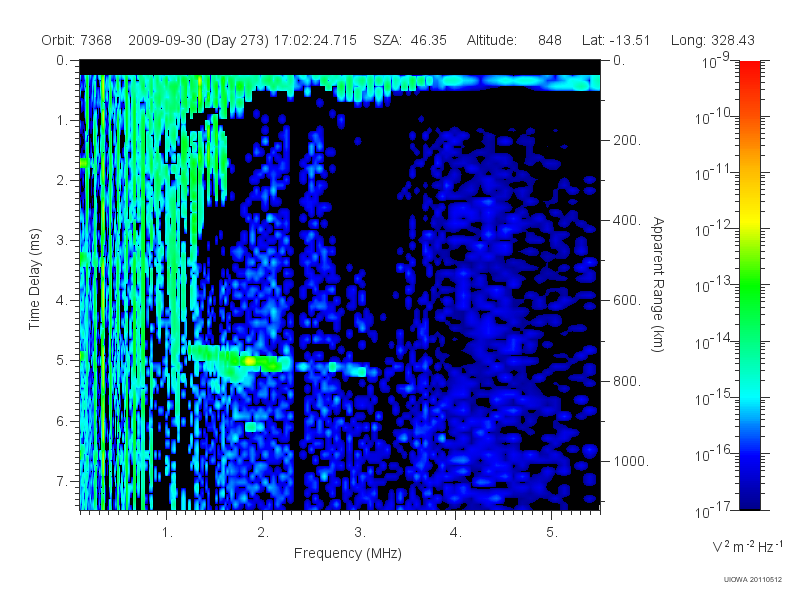This screenshot has height=600, width=800.
Task: Click the apparent range label "600."
Action: (x=627, y=301)
